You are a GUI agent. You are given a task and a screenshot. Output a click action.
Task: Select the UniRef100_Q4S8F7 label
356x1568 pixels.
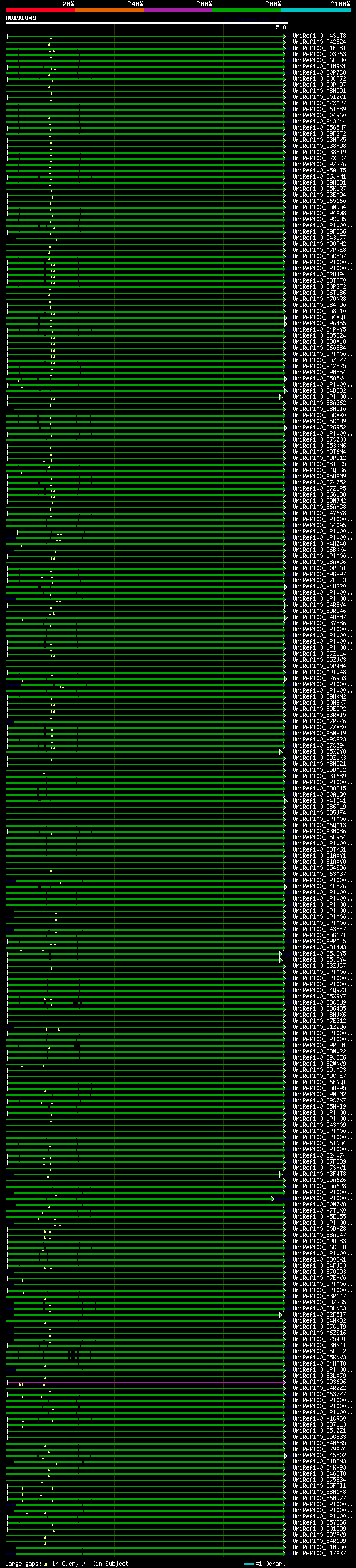pos(319,929)
